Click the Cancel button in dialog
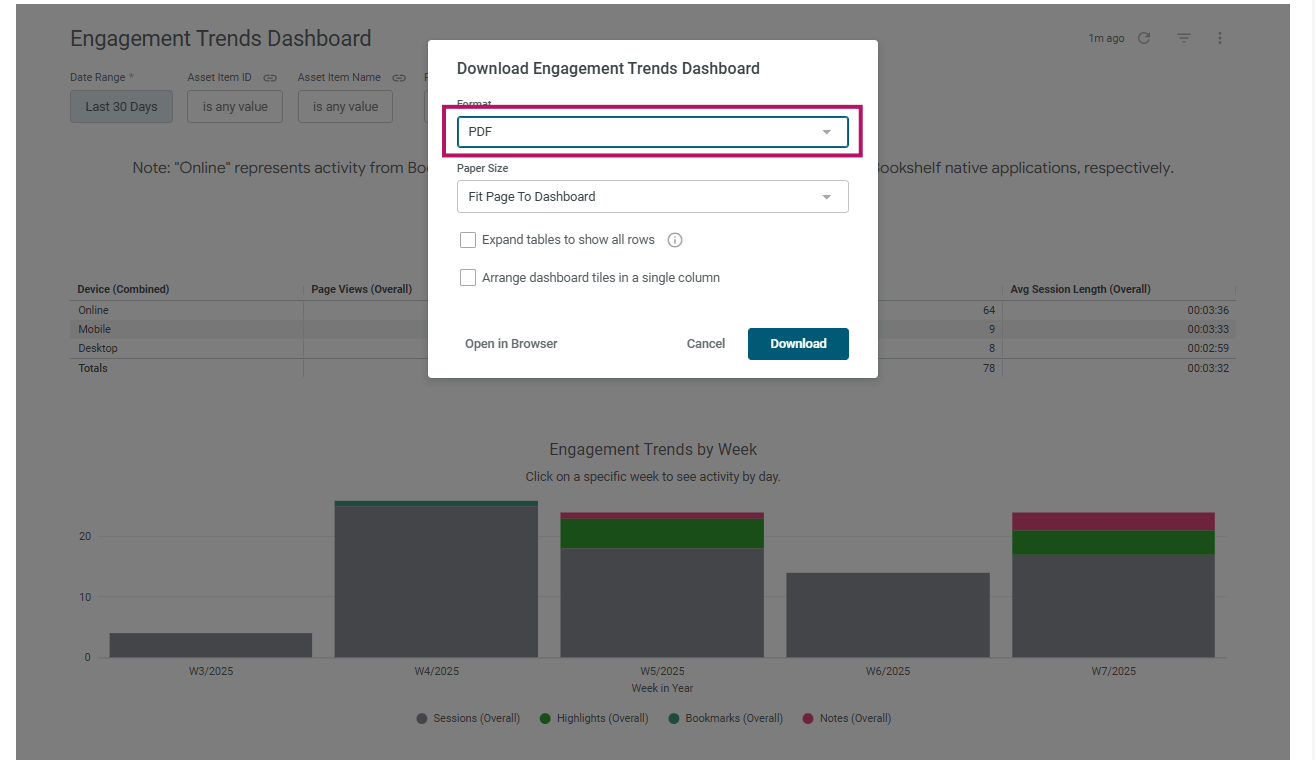Viewport: 1315px width, 760px height. pyautogui.click(x=706, y=344)
